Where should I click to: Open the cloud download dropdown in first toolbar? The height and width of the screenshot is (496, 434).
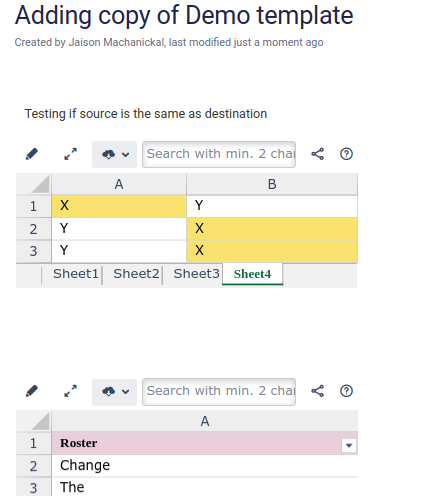pyautogui.click(x=114, y=154)
